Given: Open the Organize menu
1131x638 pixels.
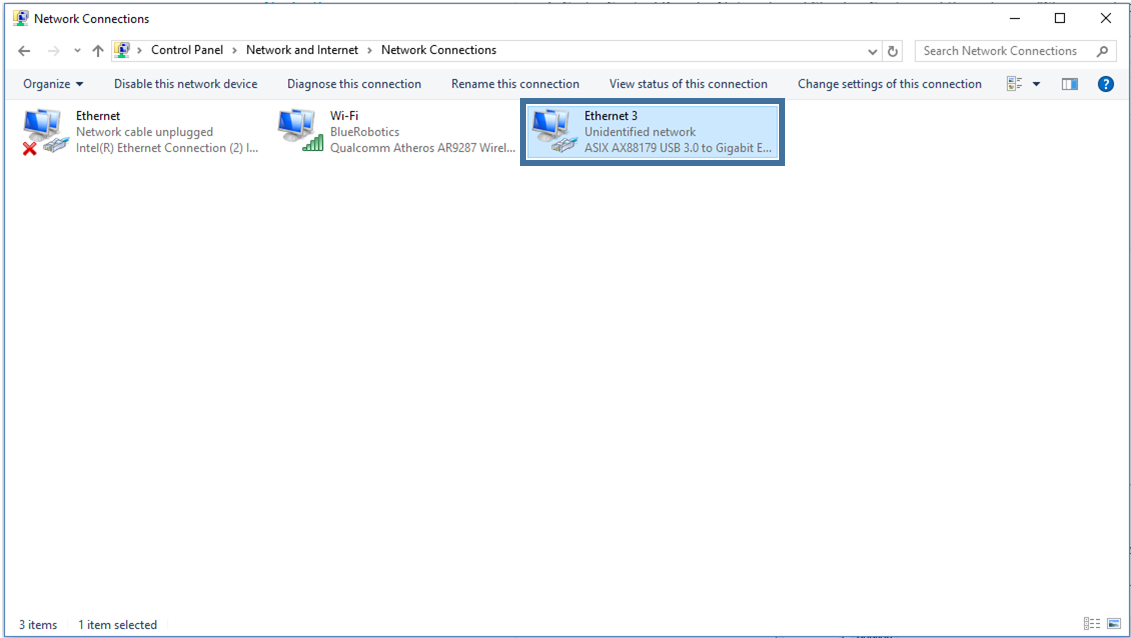Looking at the screenshot, I should 53,84.
